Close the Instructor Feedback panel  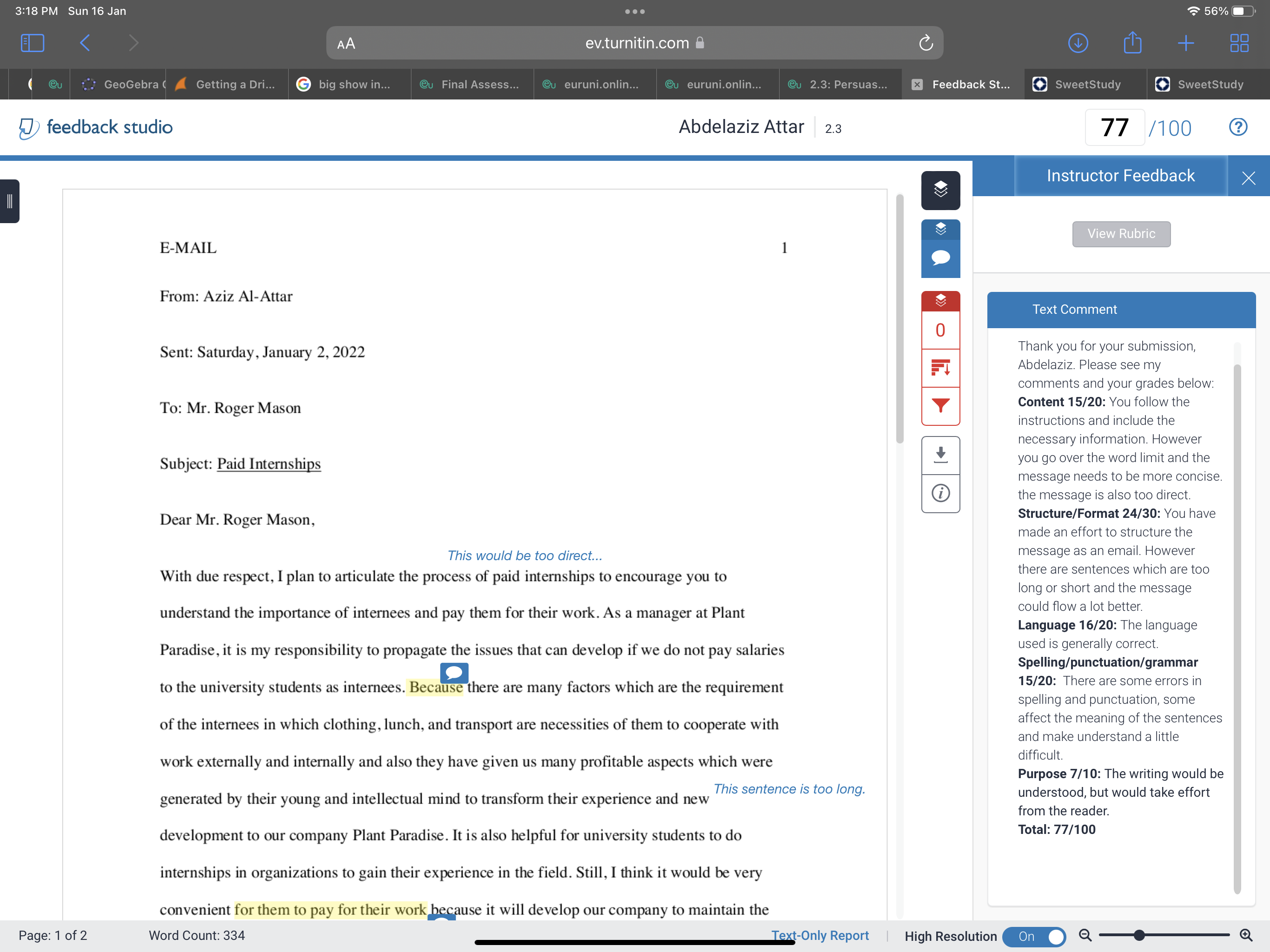pos(1248,178)
